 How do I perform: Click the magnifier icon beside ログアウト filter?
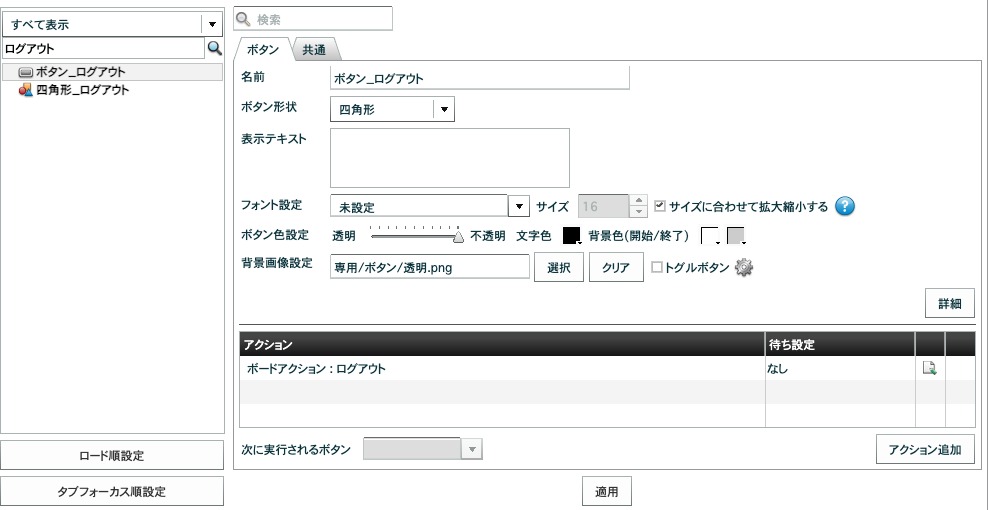coord(215,48)
